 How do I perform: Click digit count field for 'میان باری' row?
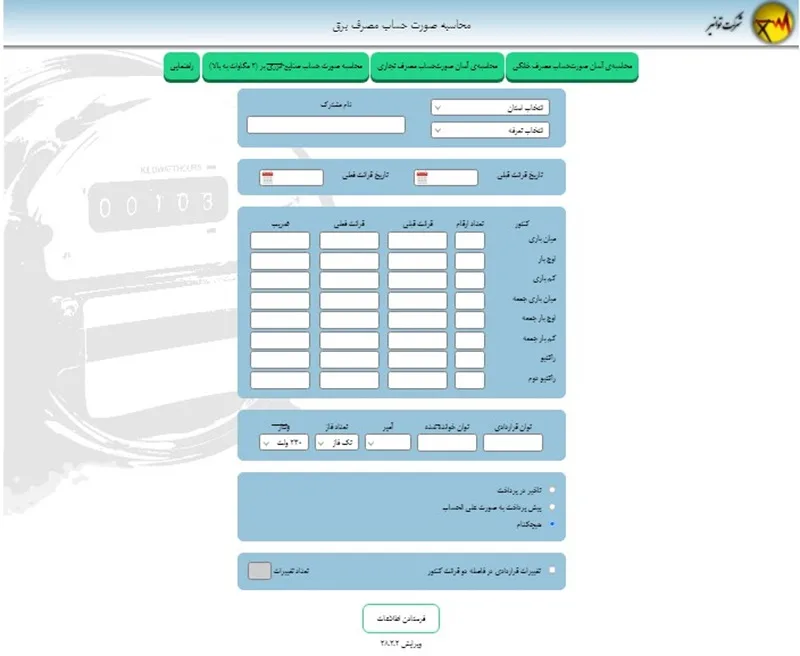470,241
